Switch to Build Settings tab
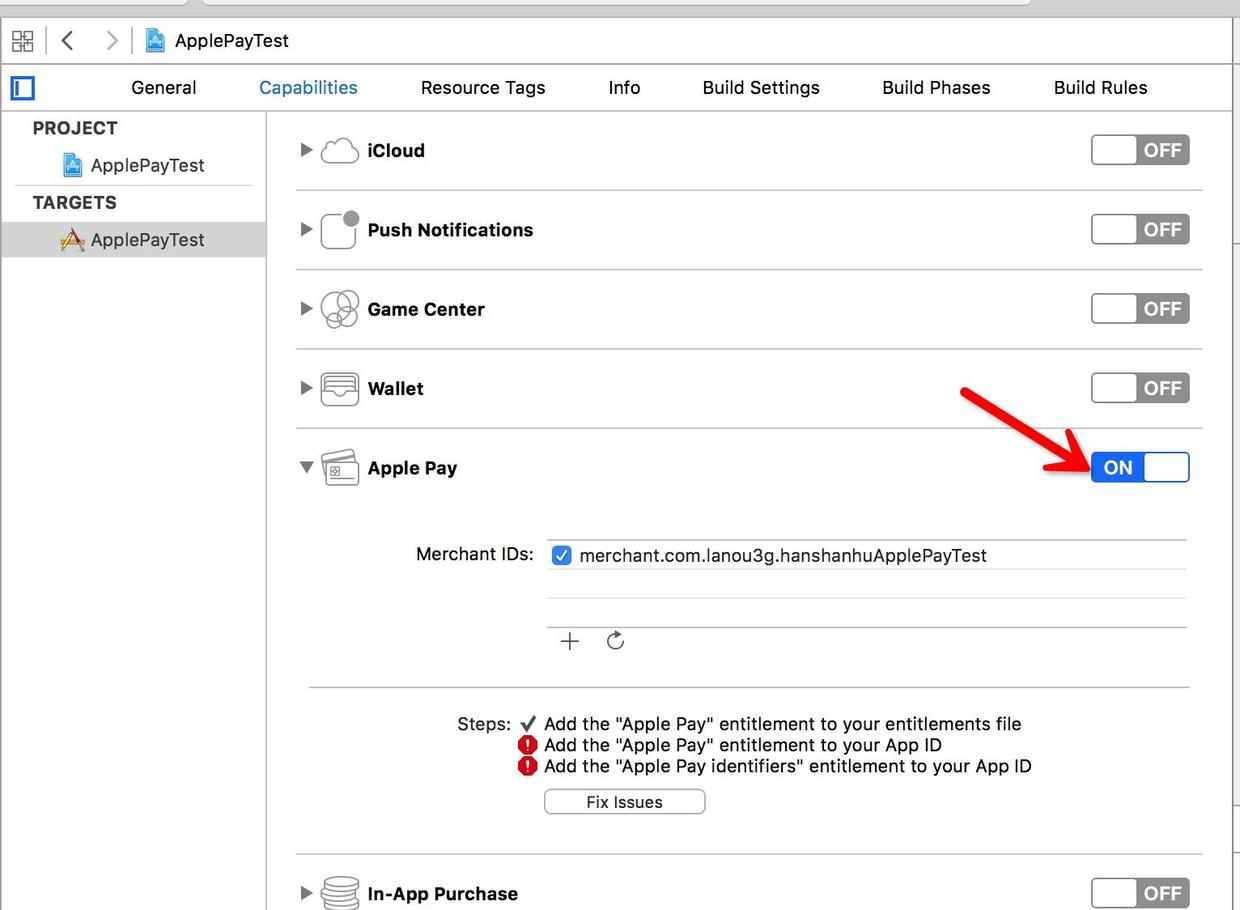Viewport: 1240px width, 910px height. click(761, 88)
